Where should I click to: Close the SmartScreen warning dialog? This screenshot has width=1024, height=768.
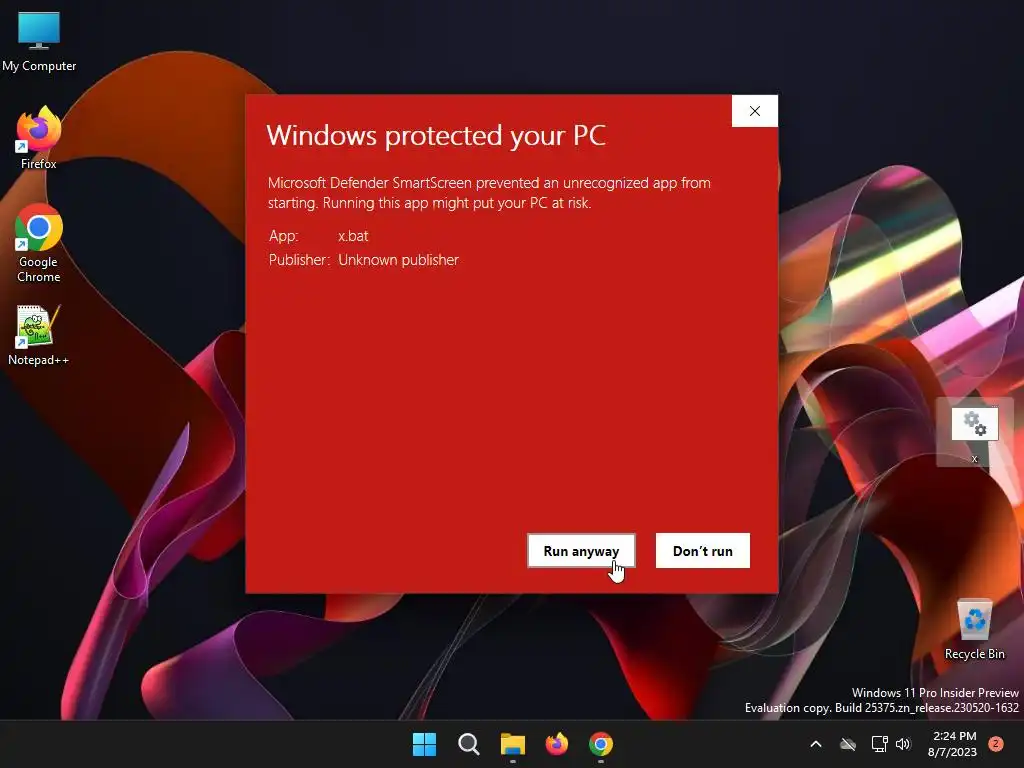click(754, 111)
